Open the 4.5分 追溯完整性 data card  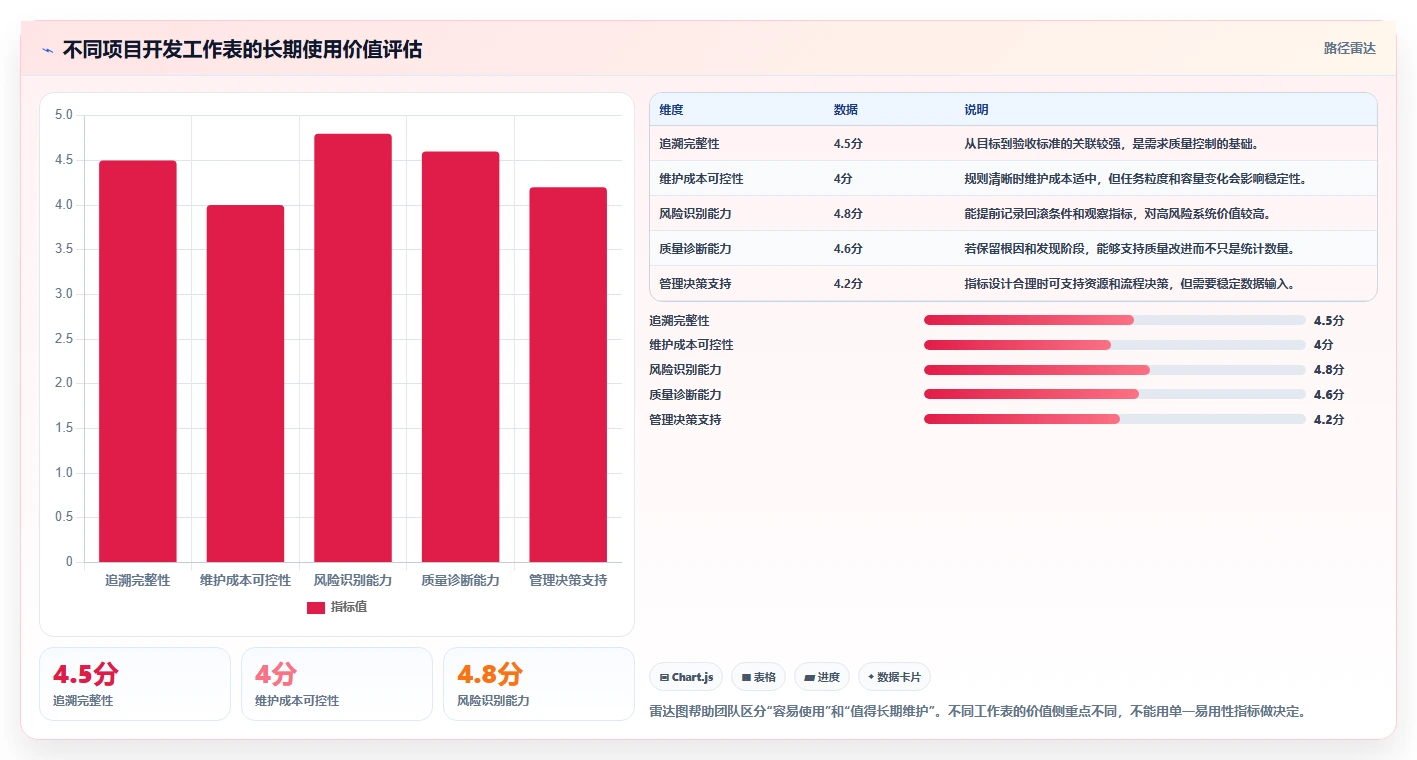tap(135, 684)
